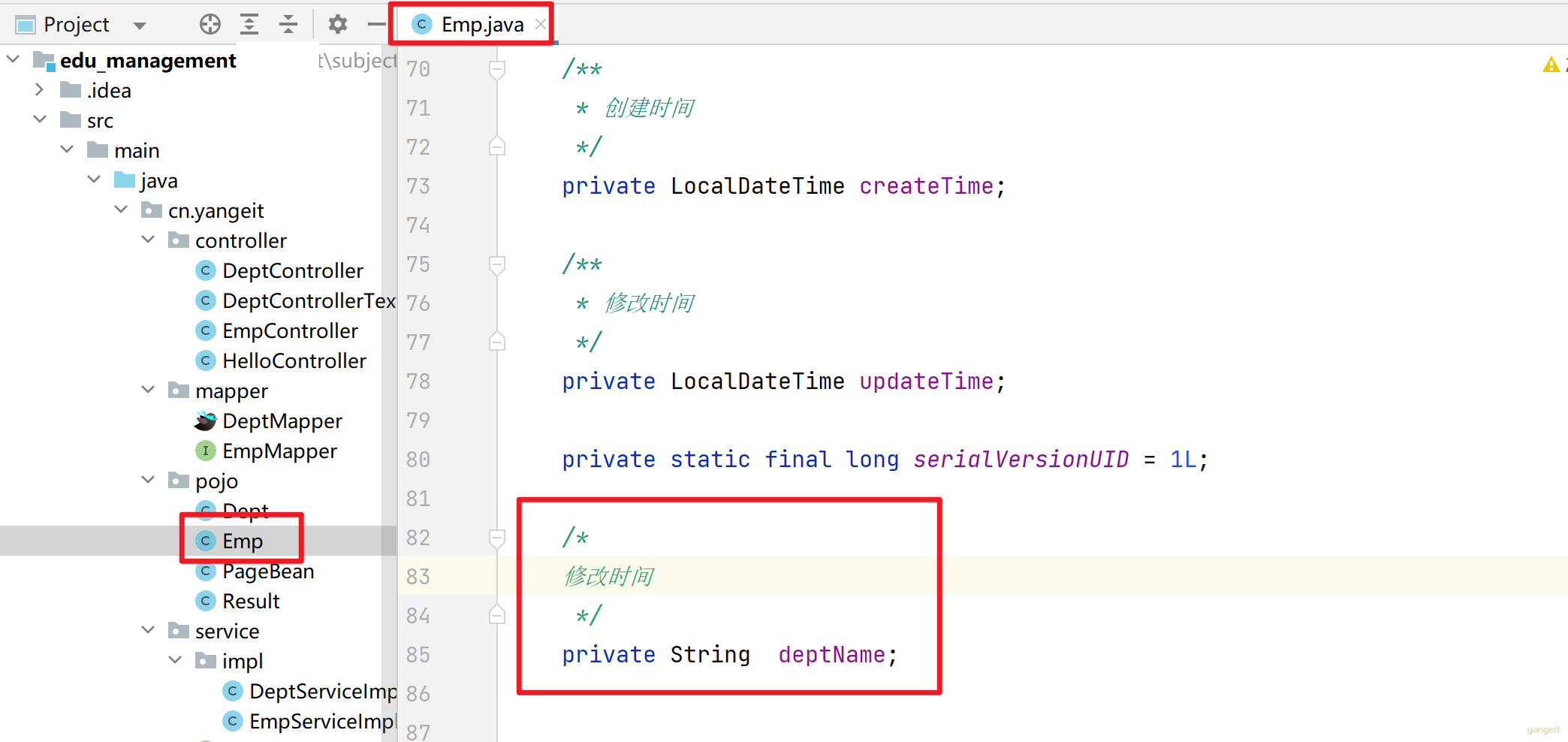
Task: Select pojo package in tree
Action: click(216, 481)
